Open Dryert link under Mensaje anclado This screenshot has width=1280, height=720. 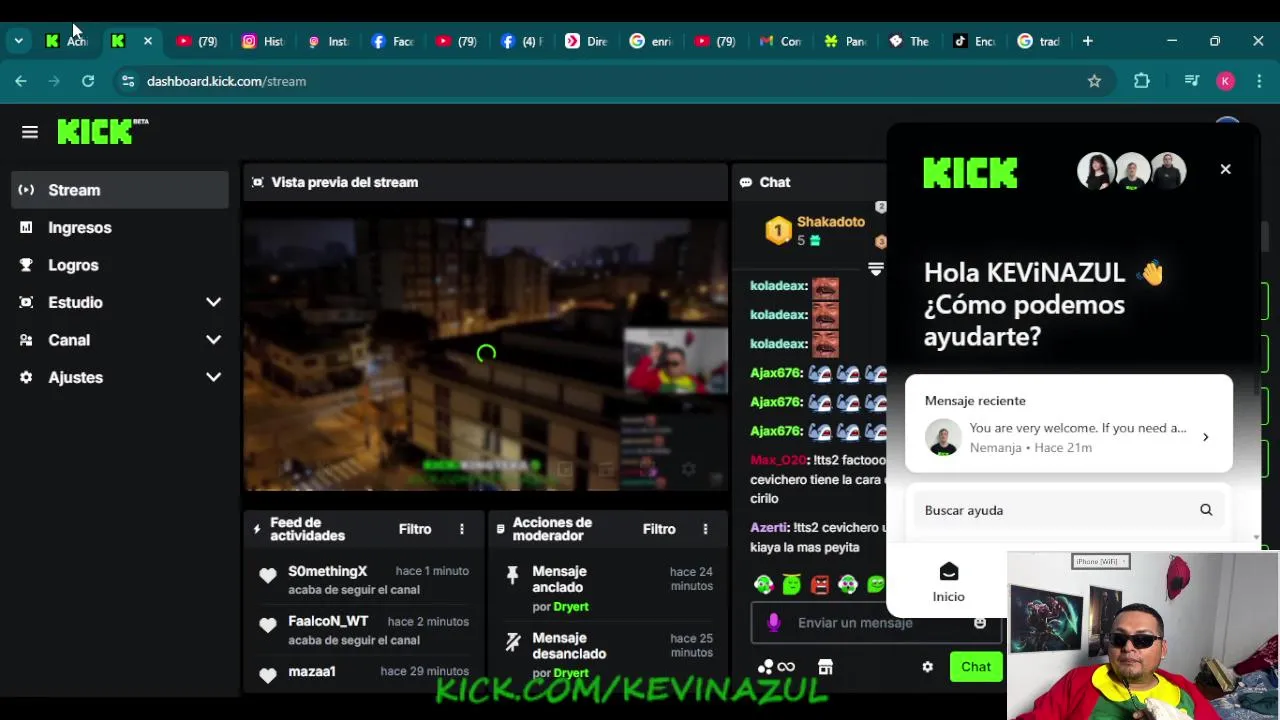571,606
